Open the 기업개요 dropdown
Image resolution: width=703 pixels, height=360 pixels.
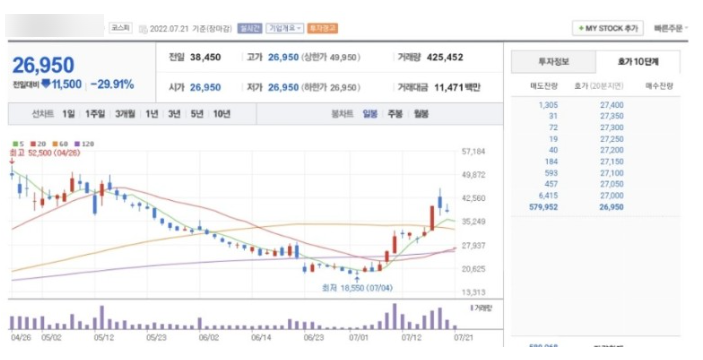click(x=284, y=28)
